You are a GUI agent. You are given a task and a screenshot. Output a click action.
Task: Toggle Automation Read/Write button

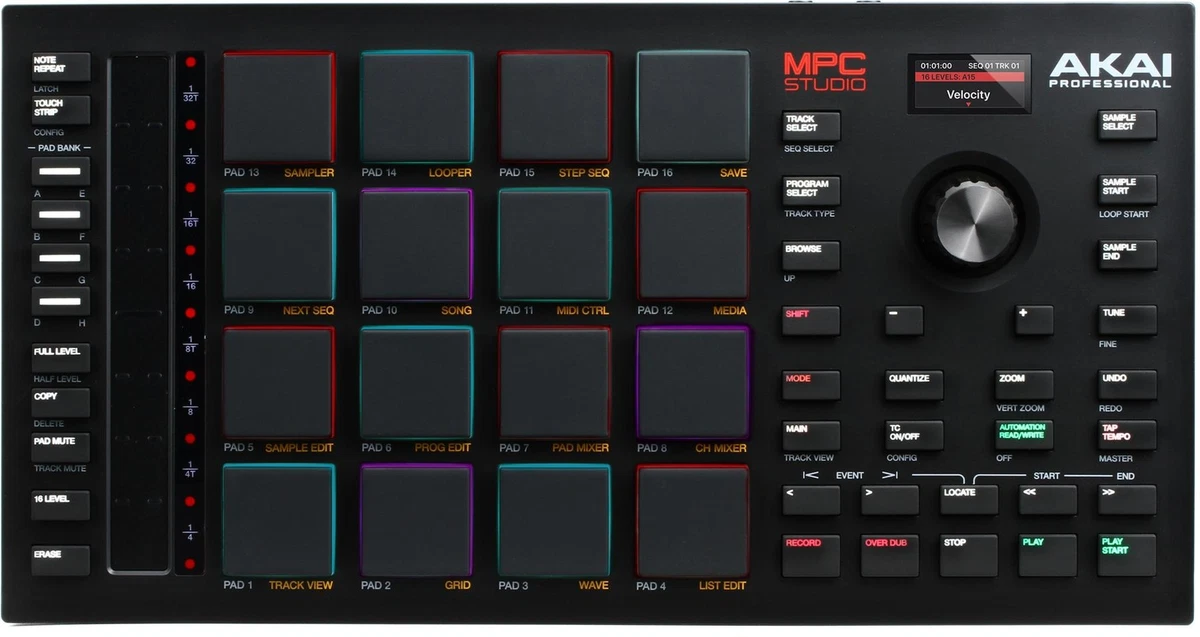pos(1024,435)
